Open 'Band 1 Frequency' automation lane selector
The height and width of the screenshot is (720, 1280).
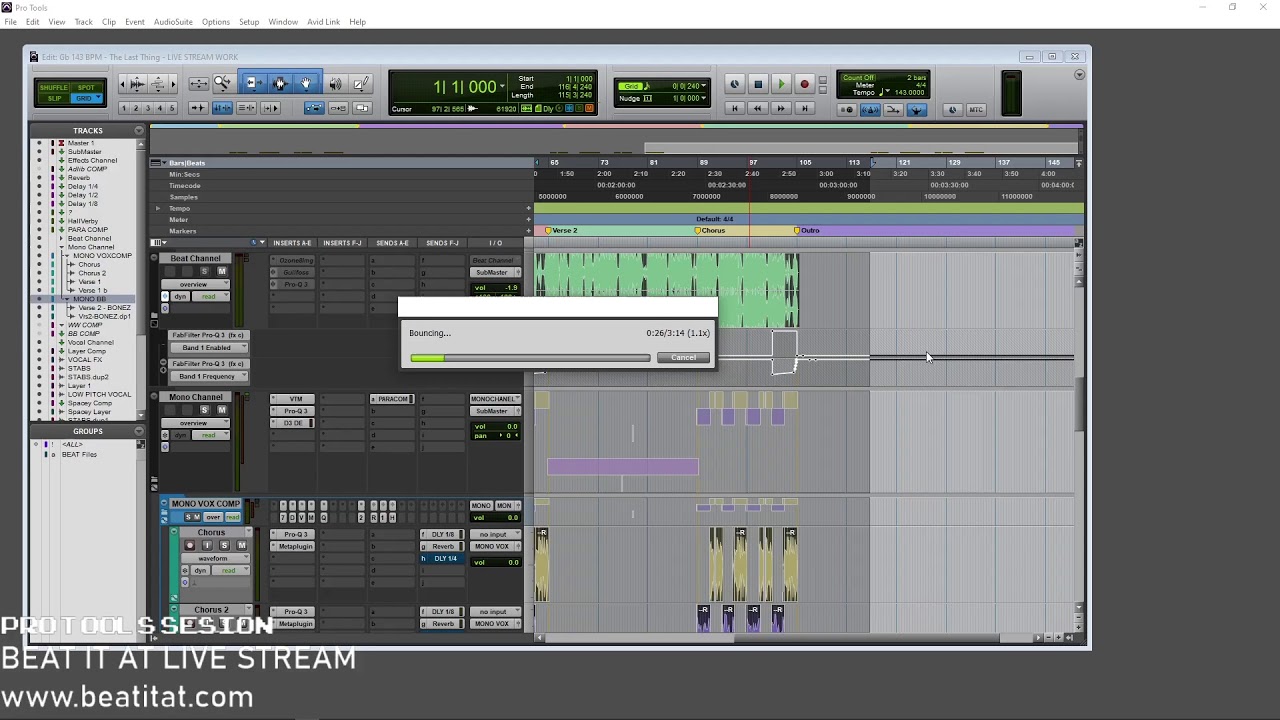coord(209,376)
